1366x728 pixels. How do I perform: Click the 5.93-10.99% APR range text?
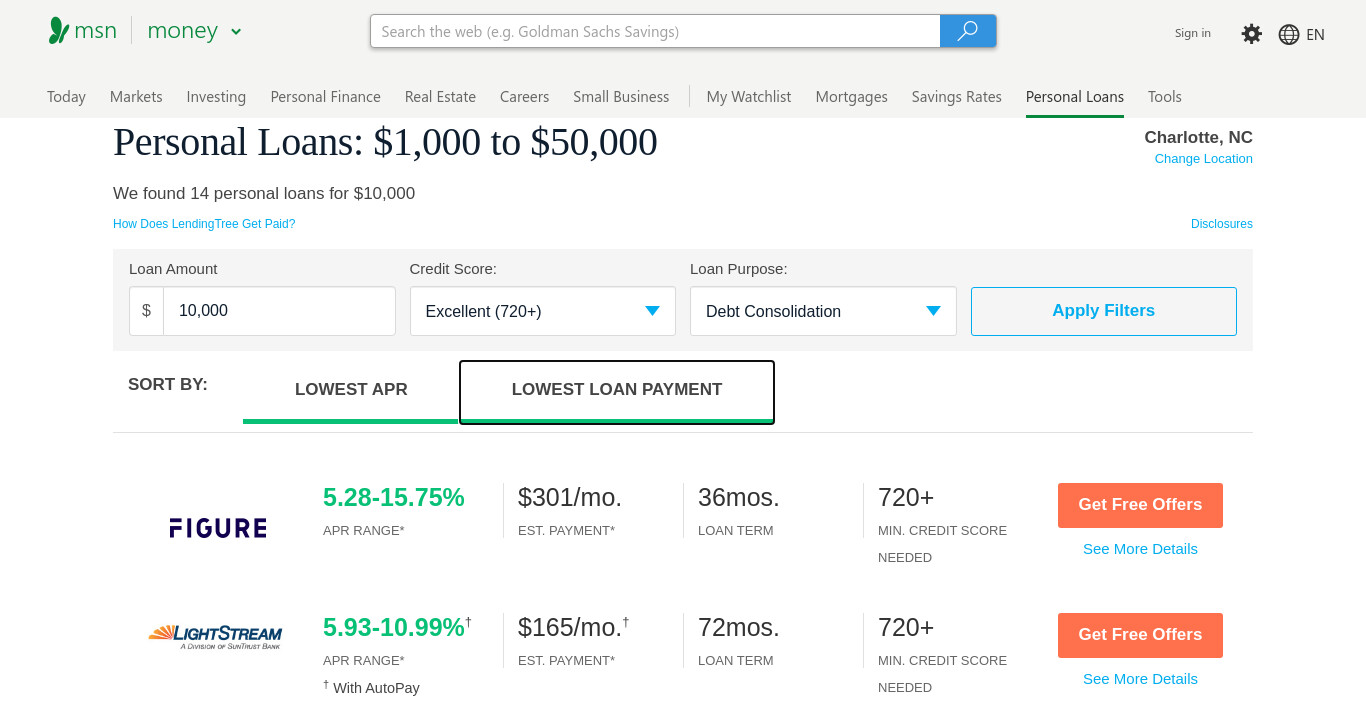pos(394,627)
